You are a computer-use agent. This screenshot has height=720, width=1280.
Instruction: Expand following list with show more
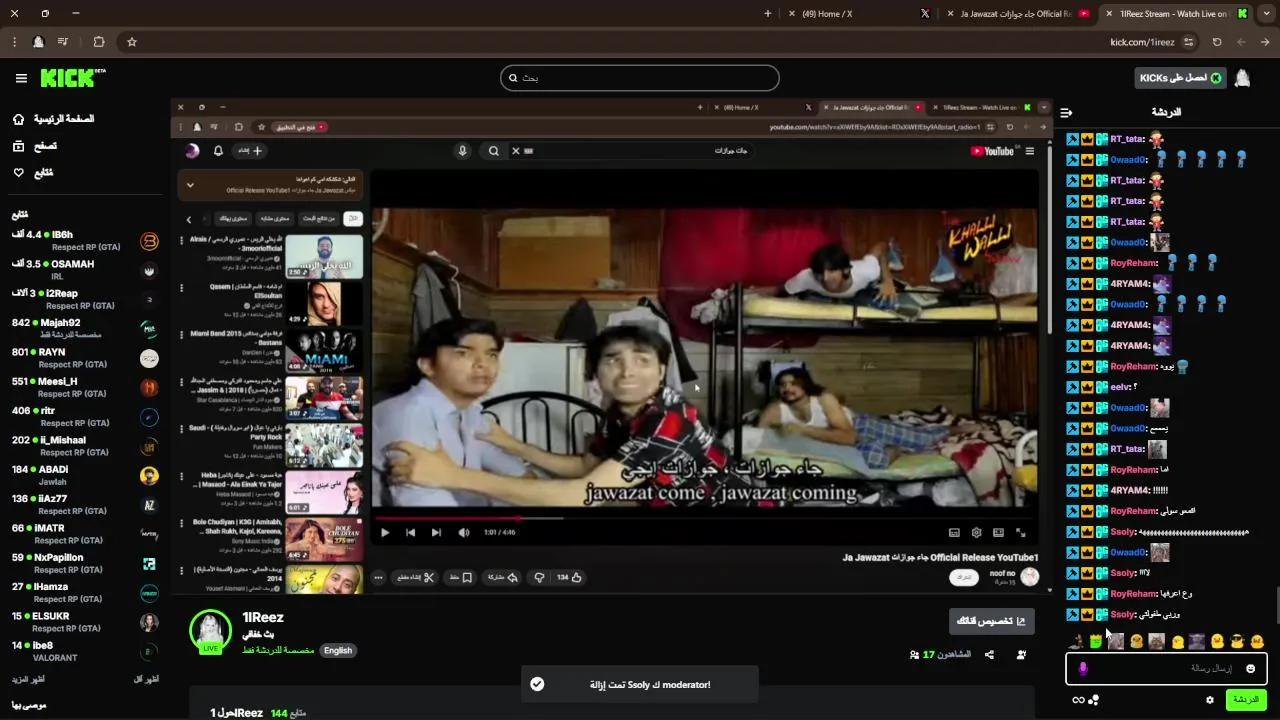point(28,679)
